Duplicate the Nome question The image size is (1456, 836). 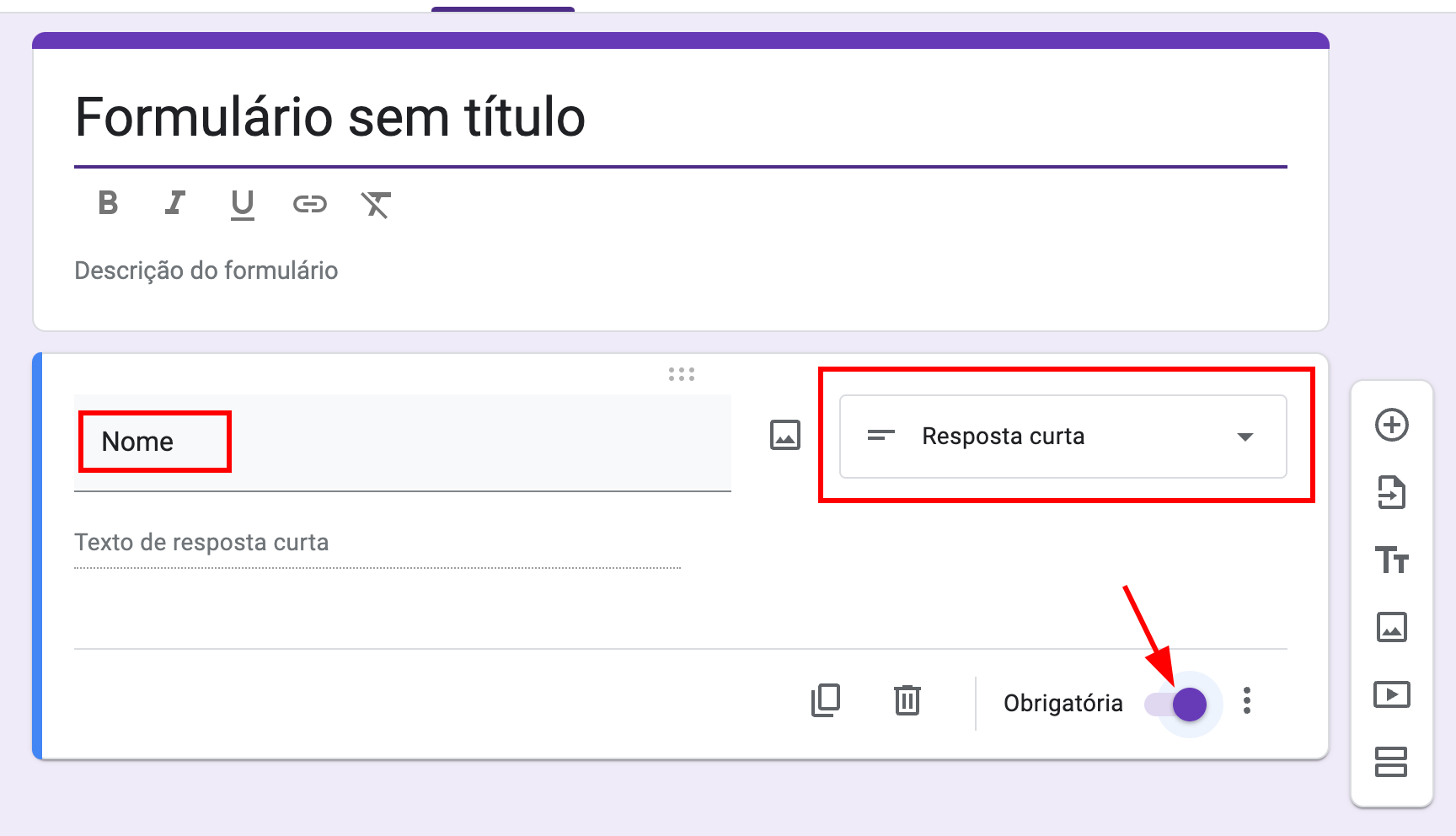tap(825, 700)
